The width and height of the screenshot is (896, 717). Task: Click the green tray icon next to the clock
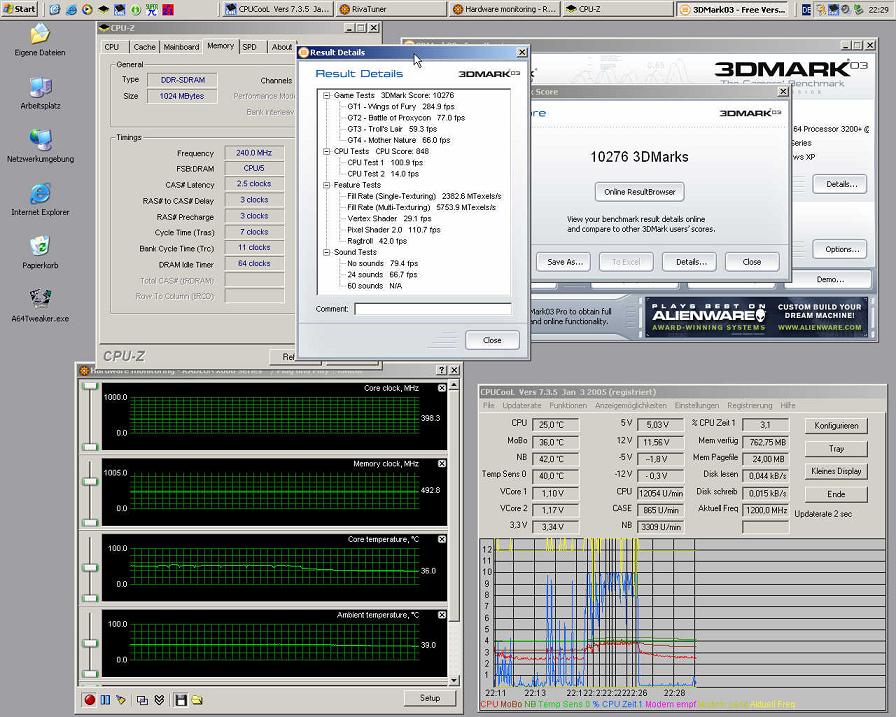click(x=859, y=9)
